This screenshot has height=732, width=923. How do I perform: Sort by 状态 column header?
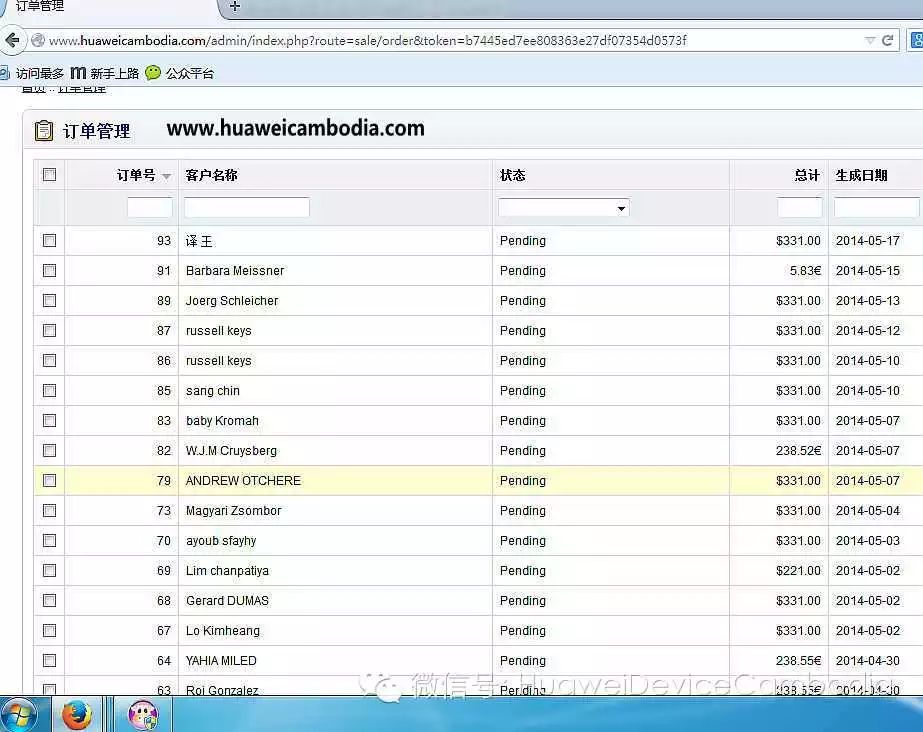(x=513, y=175)
